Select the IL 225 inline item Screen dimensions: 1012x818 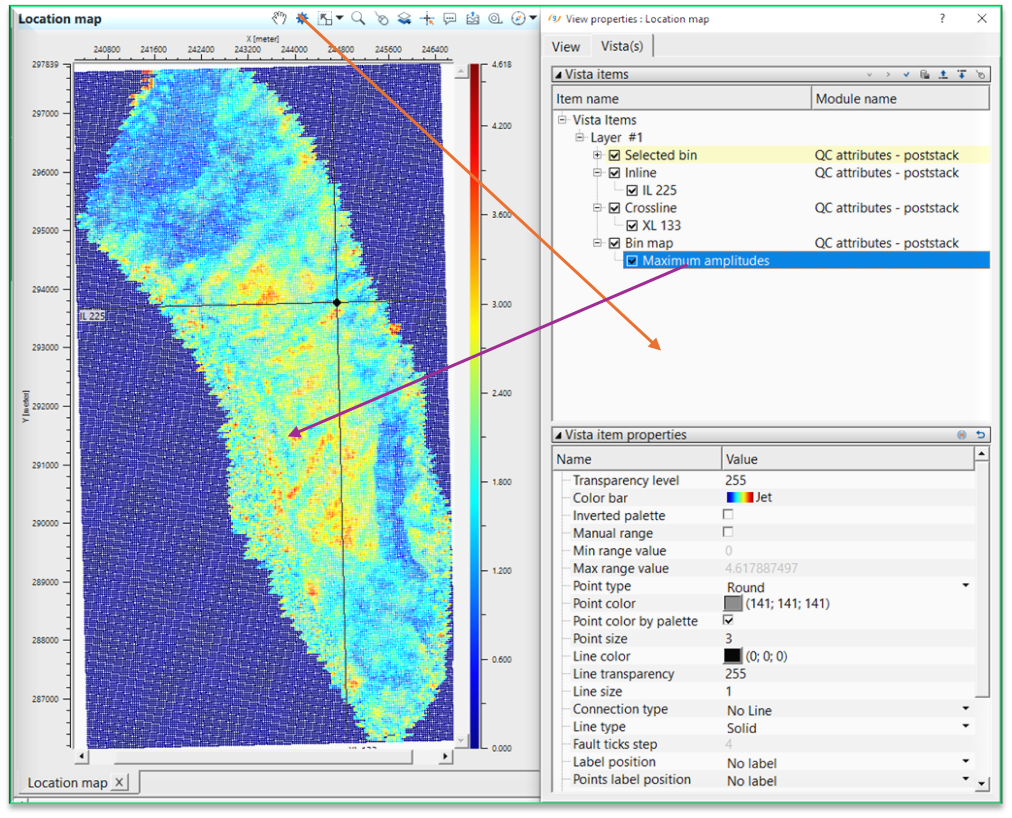[x=661, y=190]
